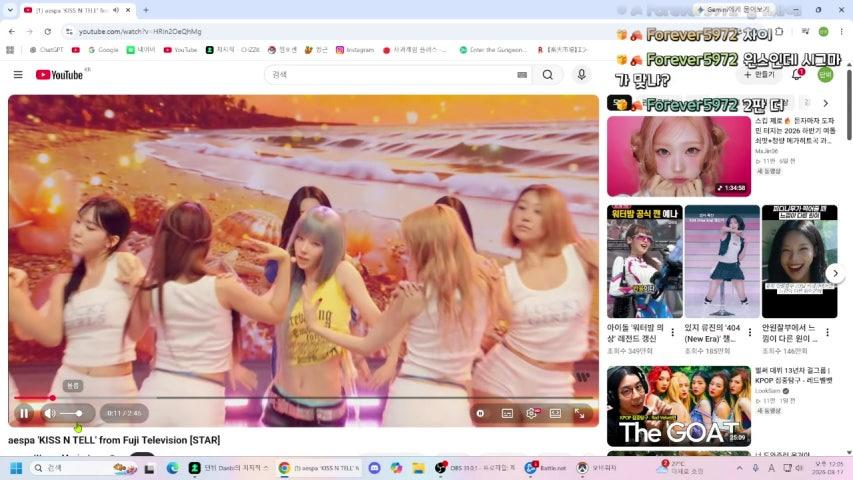
Task: Expand the system tray hidden icons chevron
Action: pyautogui.click(x=739, y=468)
